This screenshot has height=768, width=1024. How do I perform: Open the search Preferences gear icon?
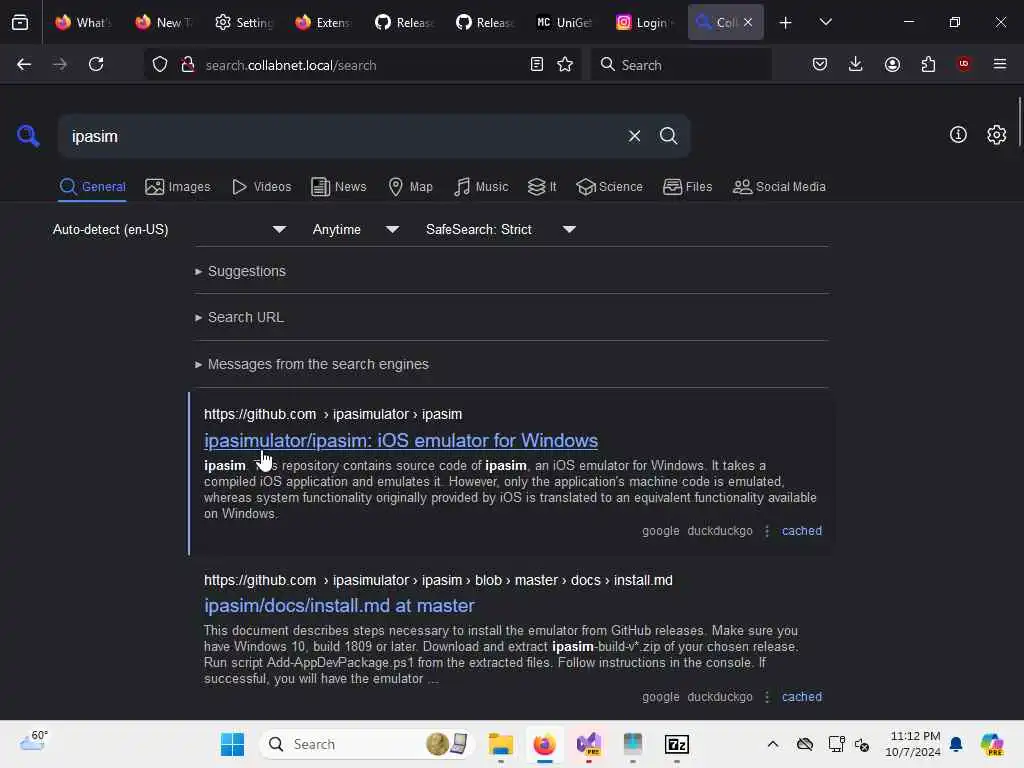pos(996,135)
